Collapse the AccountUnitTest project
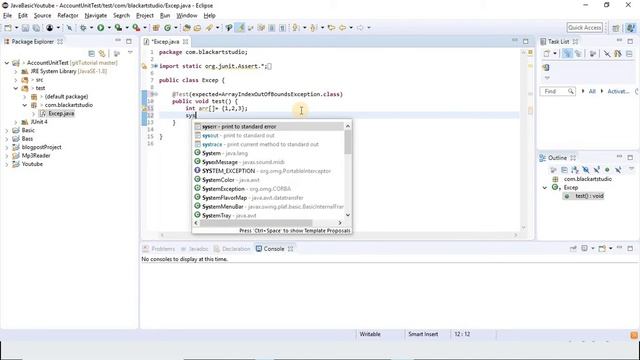 (7, 63)
